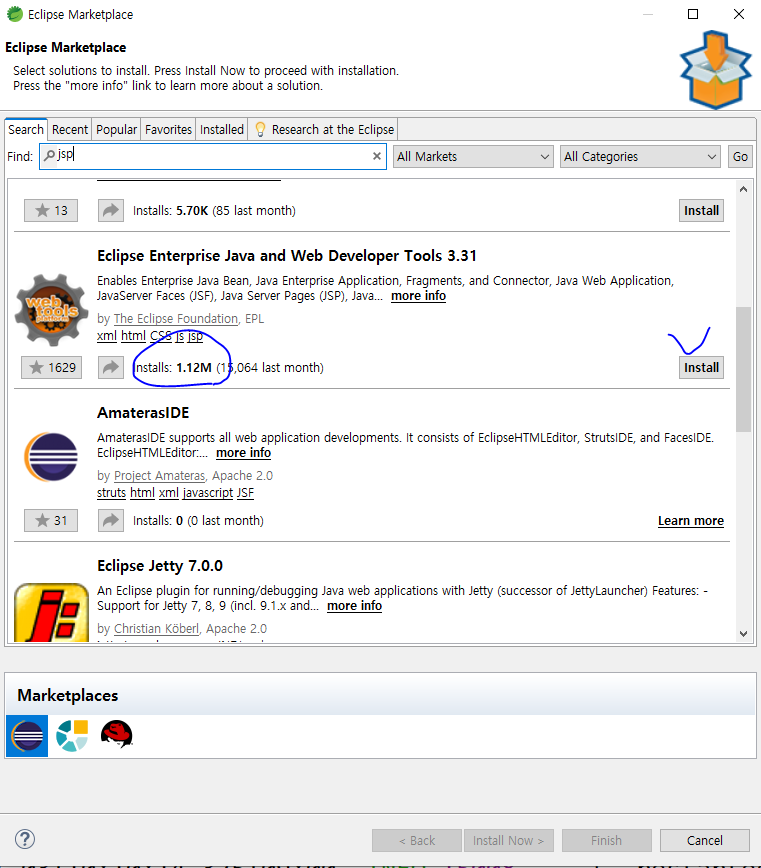Open more info for Eclipse Jetty
Viewport: 761px width, 868px height.
pyautogui.click(x=354, y=606)
